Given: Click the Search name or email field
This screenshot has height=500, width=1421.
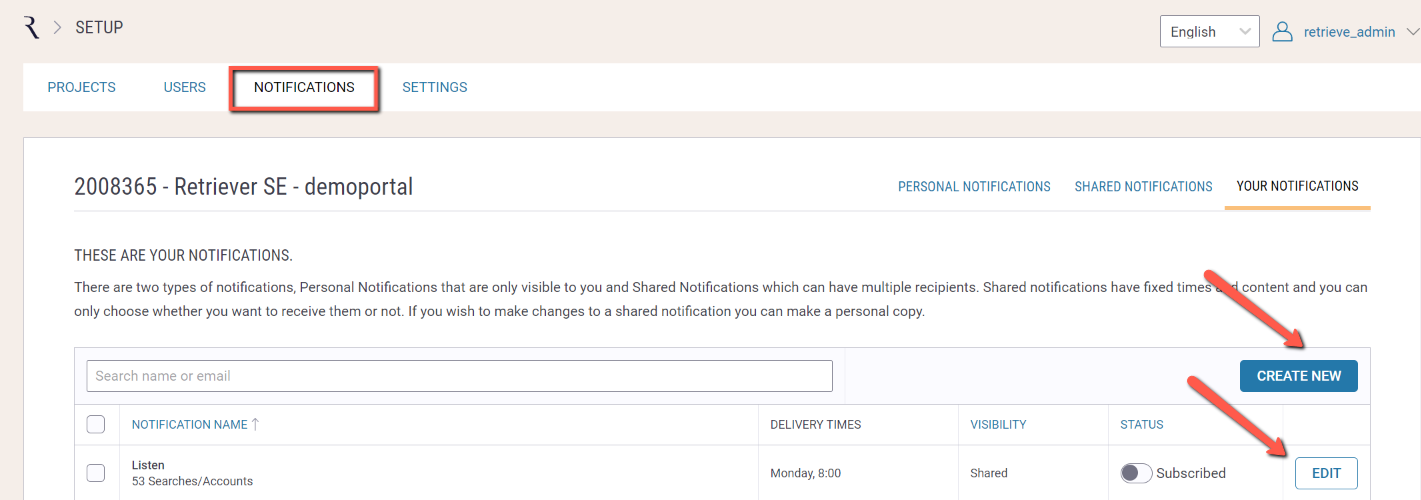Looking at the screenshot, I should (x=459, y=376).
